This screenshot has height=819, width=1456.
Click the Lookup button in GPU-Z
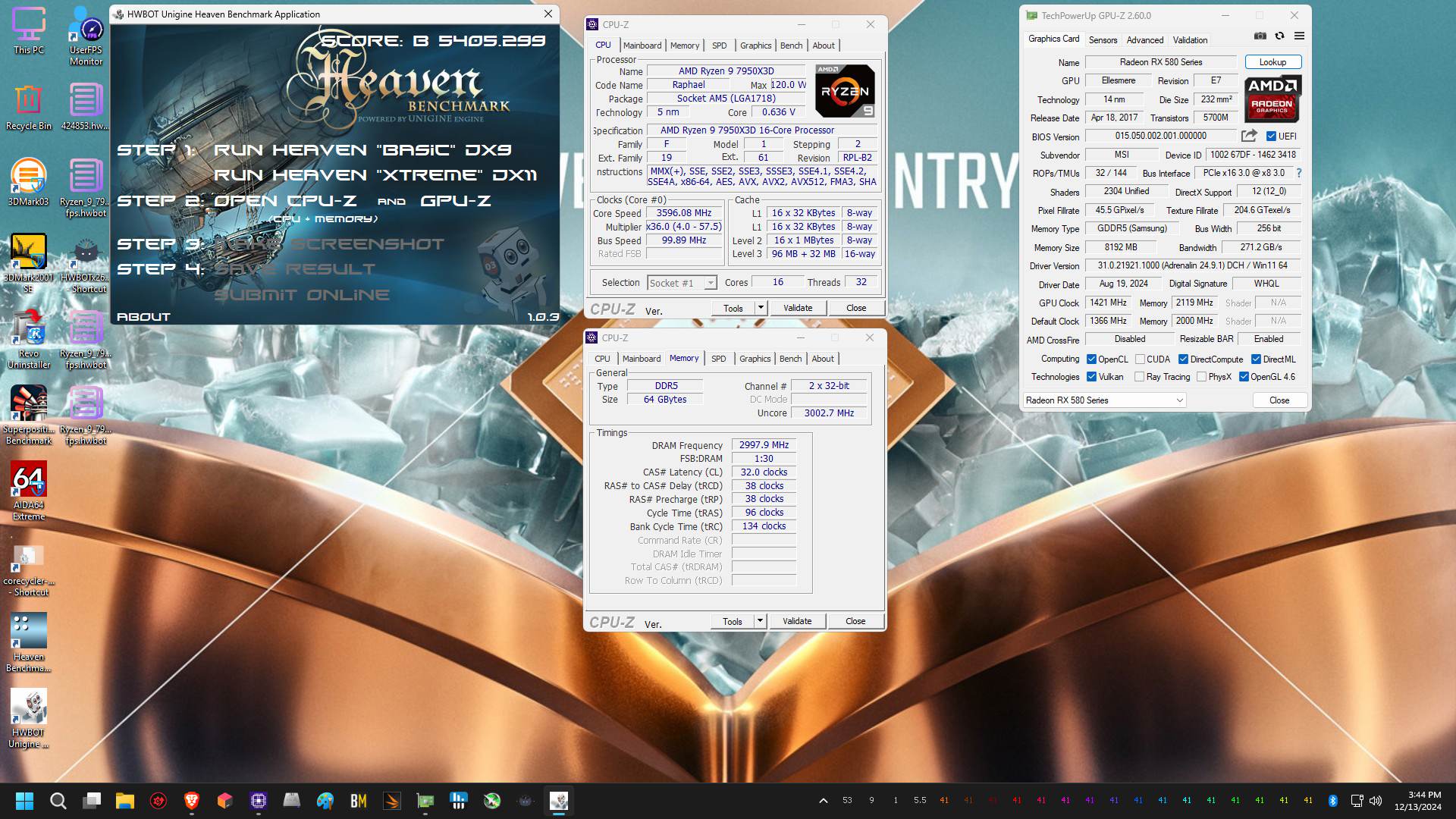tap(1272, 62)
